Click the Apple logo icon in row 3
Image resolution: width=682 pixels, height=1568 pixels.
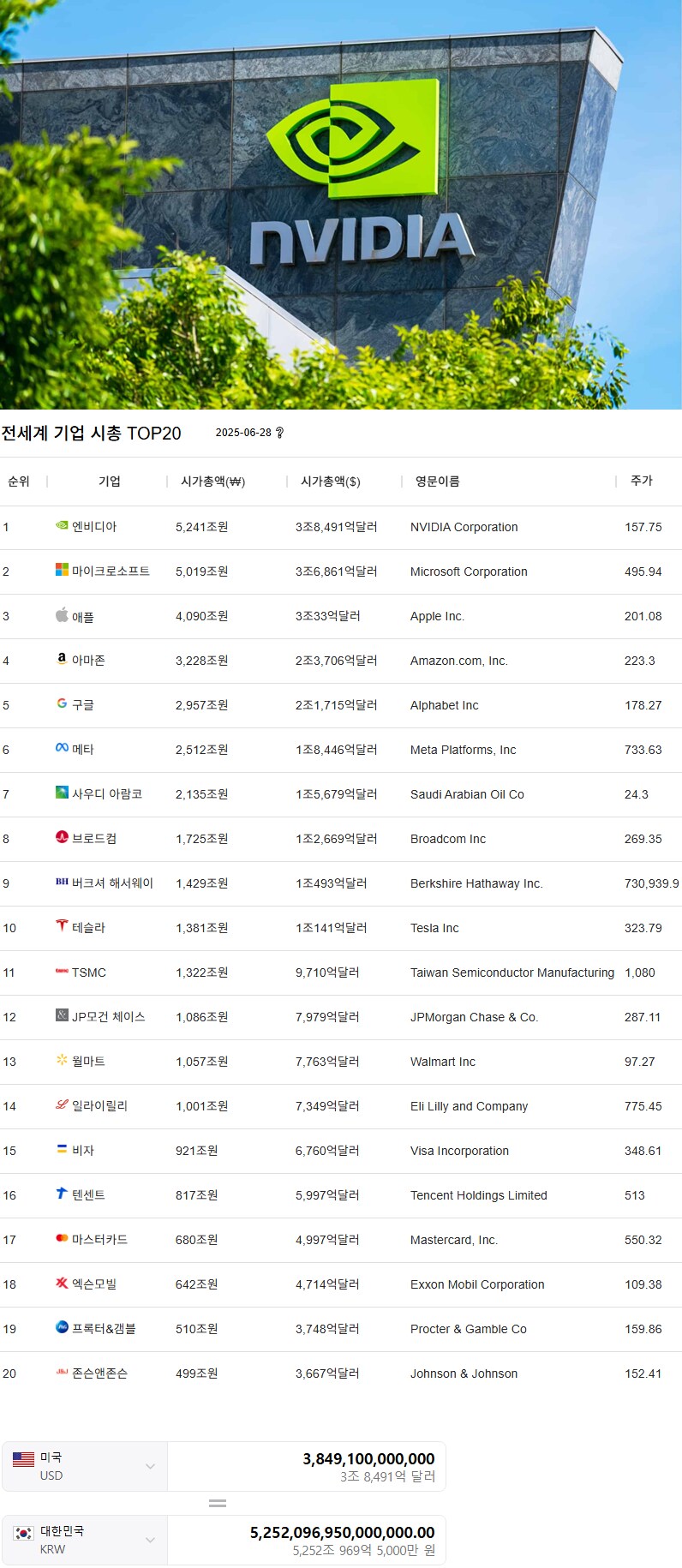pyautogui.click(x=62, y=614)
